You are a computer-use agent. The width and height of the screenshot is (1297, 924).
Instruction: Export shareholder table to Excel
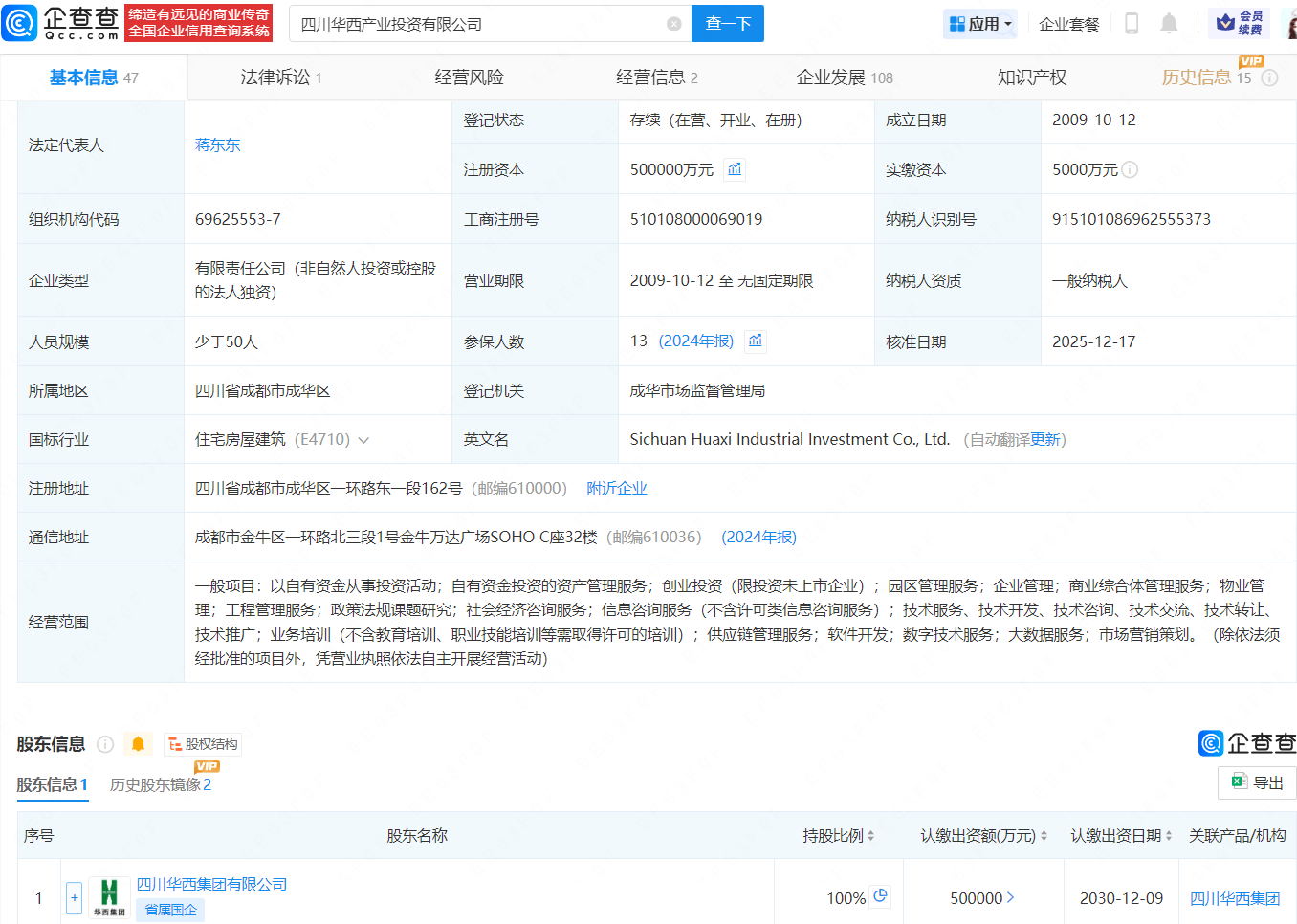pyautogui.click(x=1257, y=782)
